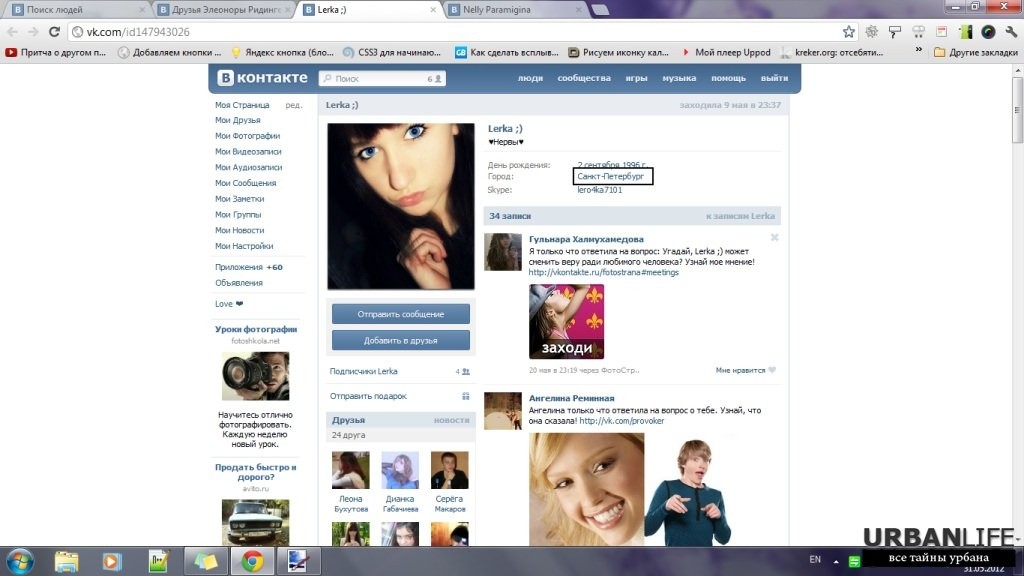Open the Притча о другом bookmark

[x=56, y=52]
